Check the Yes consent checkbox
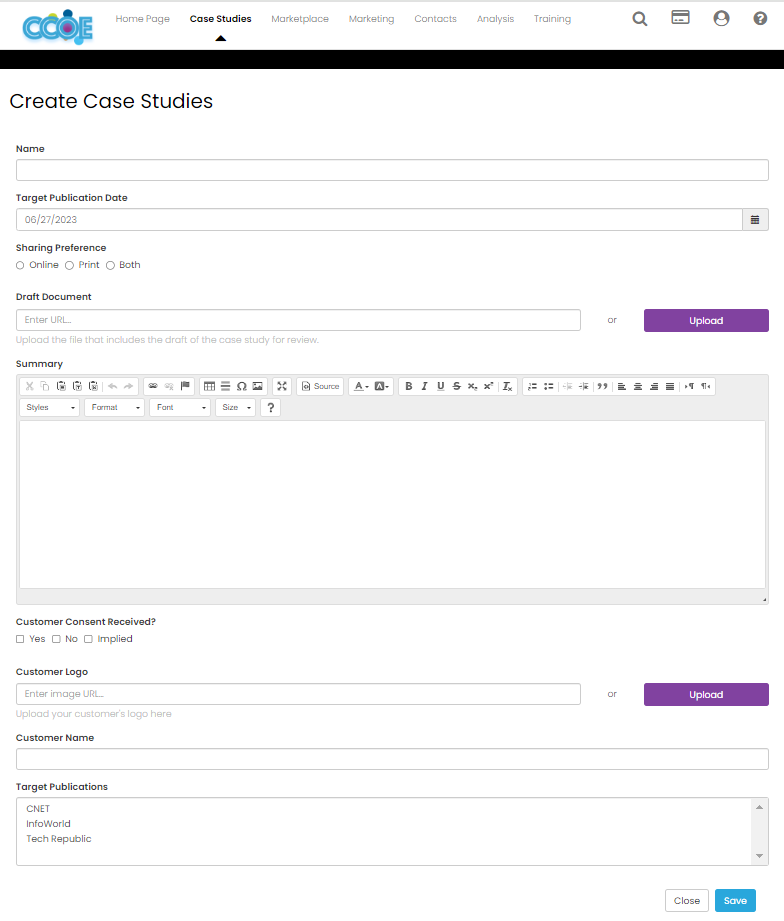 [20, 639]
